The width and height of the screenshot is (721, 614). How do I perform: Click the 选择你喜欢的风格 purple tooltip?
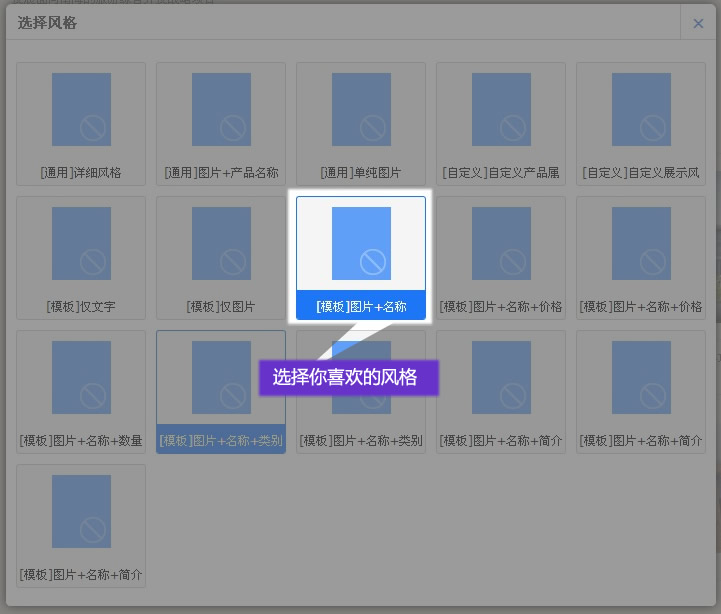[x=348, y=378]
